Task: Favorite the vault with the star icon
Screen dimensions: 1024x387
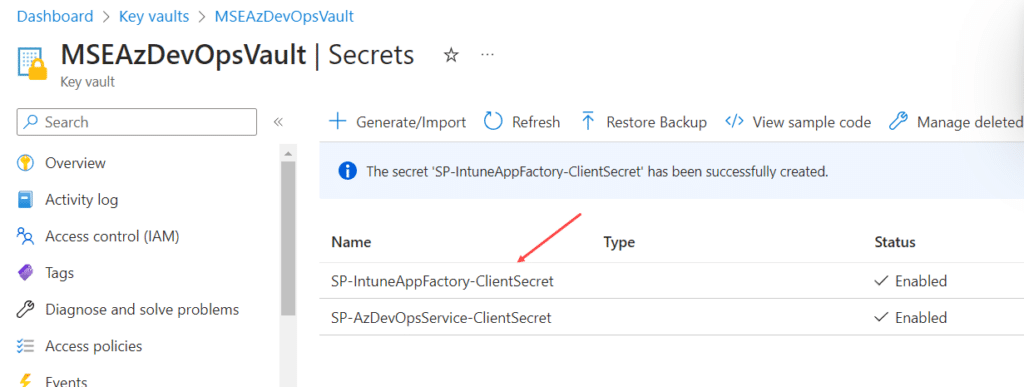Action: tap(451, 55)
